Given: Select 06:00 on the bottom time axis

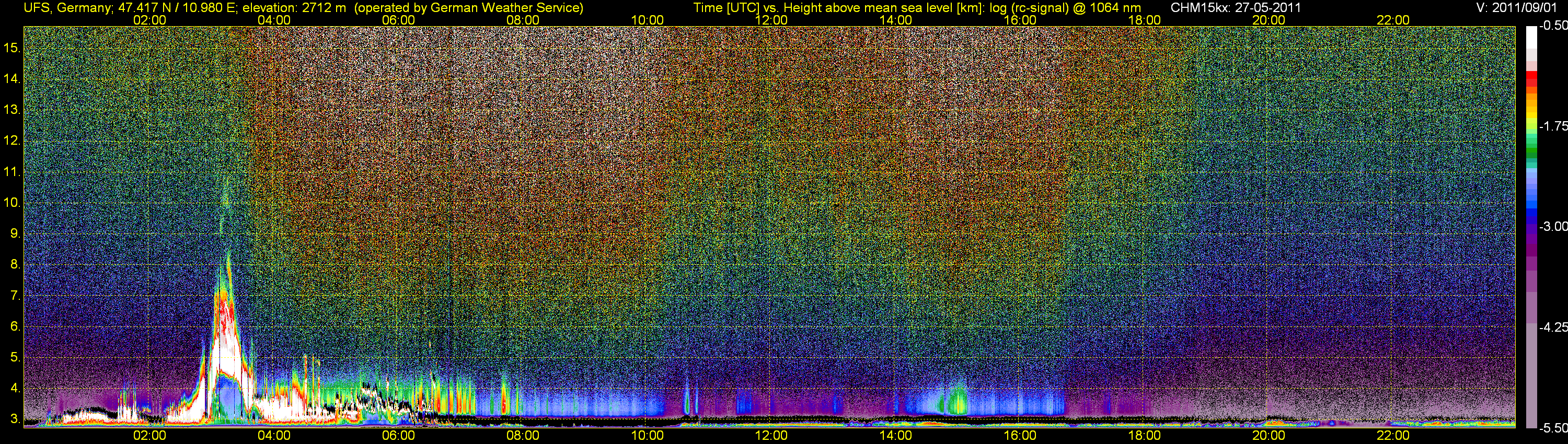Looking at the screenshot, I should coord(399,436).
